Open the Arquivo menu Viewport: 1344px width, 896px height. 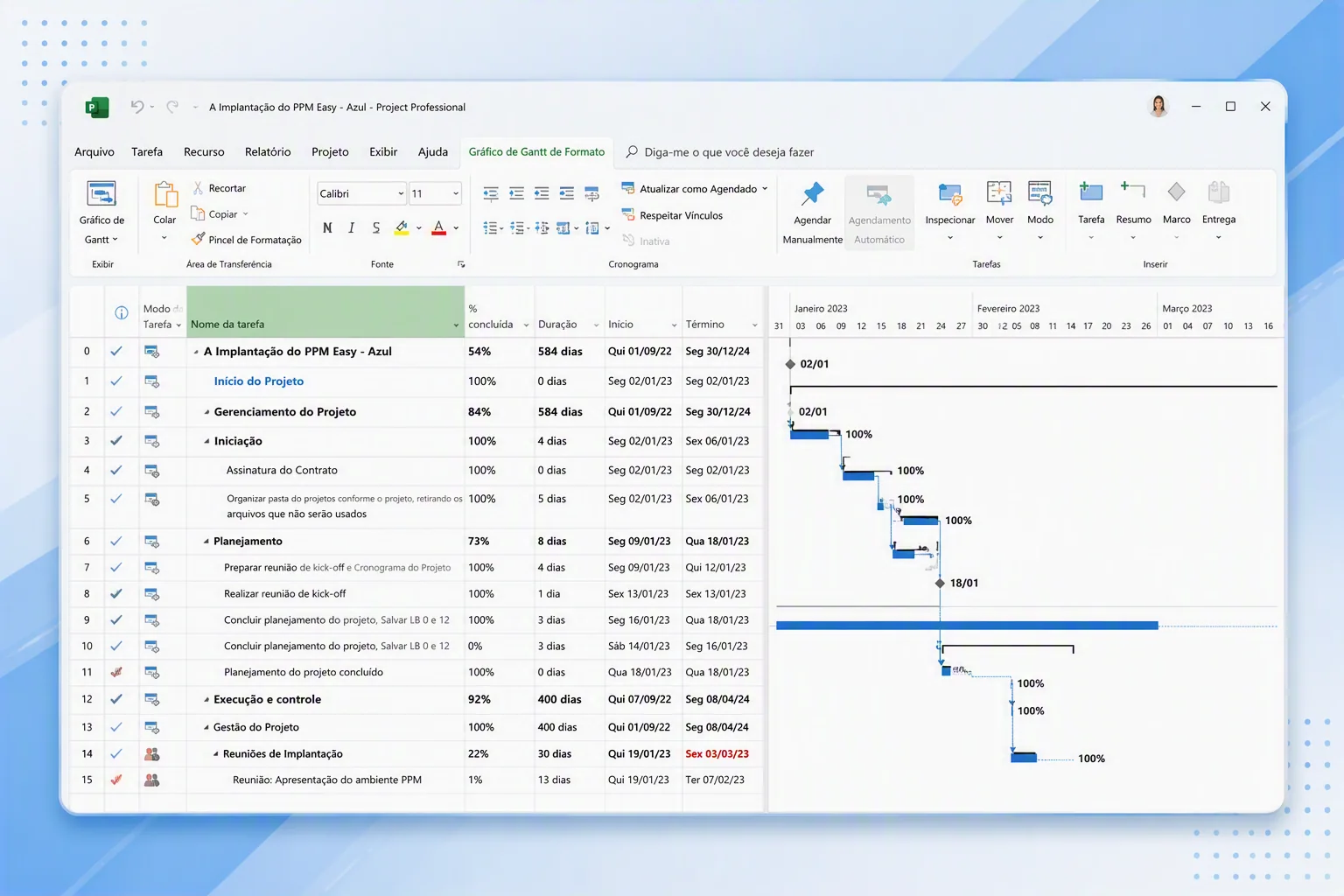click(94, 151)
